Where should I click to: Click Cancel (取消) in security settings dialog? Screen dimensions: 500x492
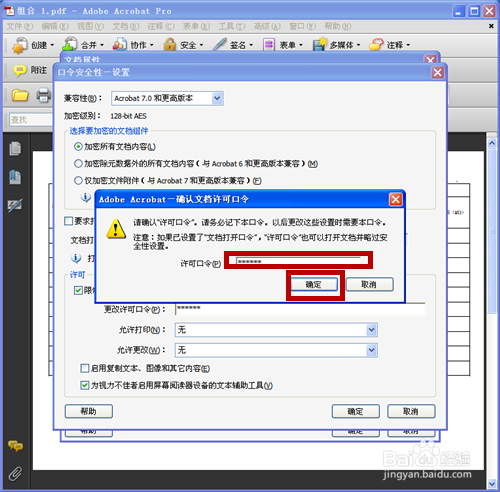click(x=411, y=411)
